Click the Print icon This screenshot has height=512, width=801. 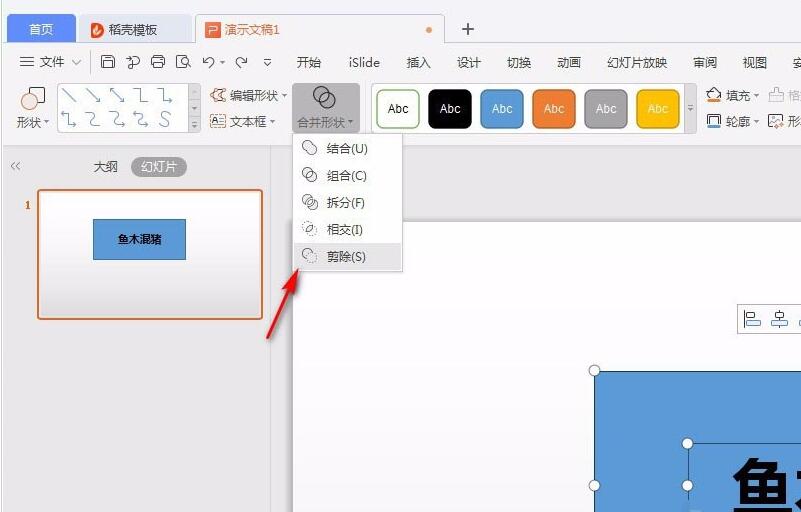[158, 62]
